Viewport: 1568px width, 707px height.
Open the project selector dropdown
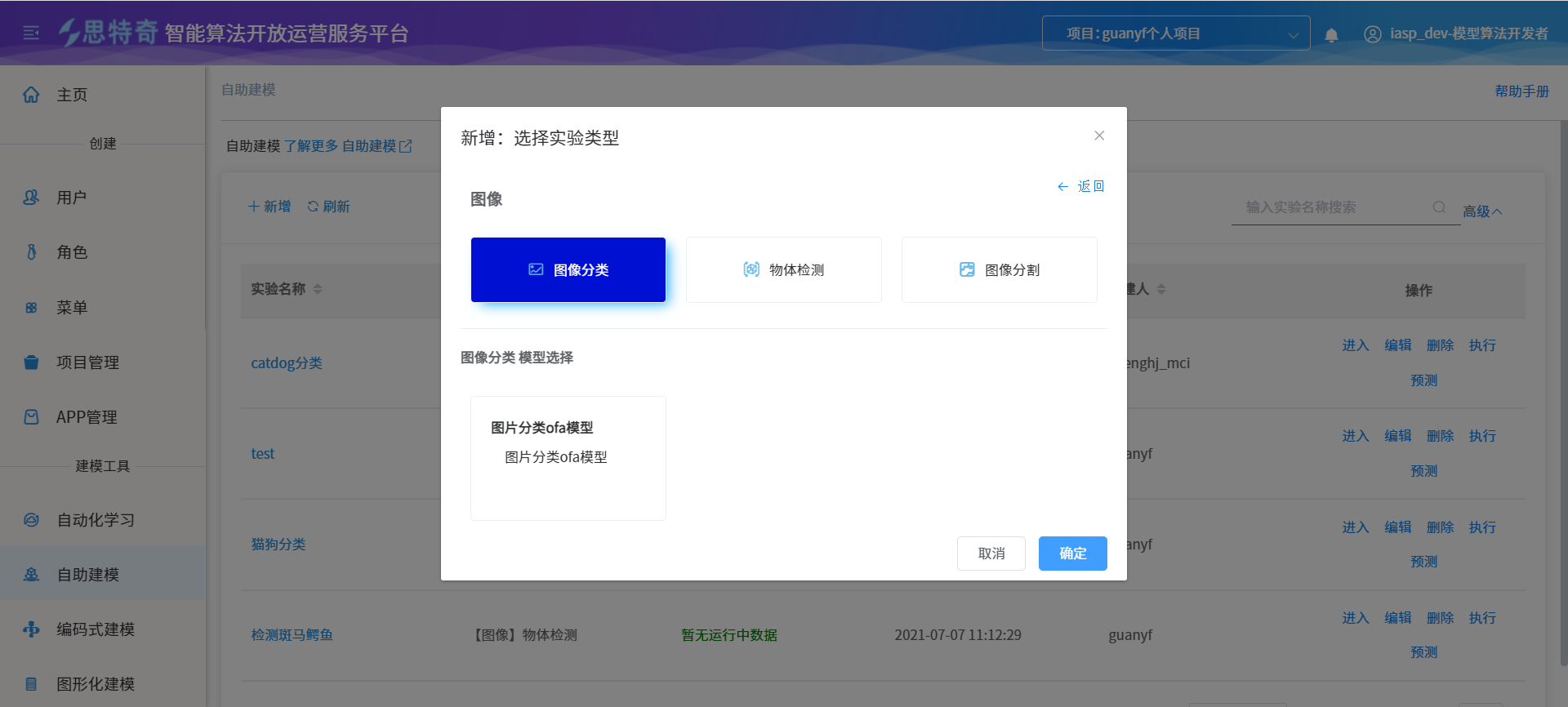pos(1175,33)
